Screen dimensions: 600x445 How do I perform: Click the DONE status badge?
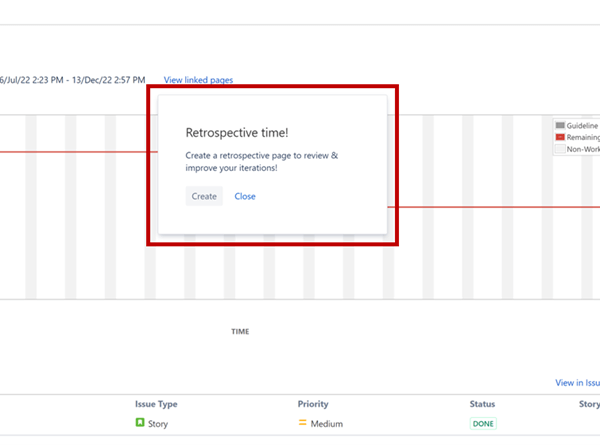[x=482, y=424]
